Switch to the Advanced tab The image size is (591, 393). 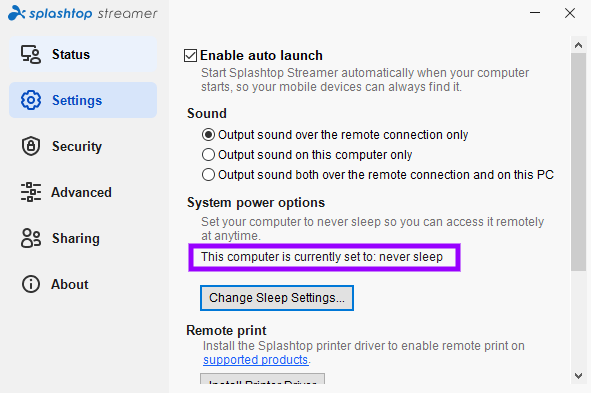coord(83,192)
